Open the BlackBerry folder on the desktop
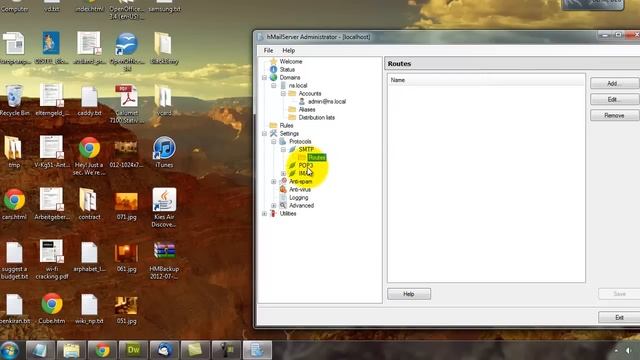The width and height of the screenshot is (640, 360). pos(164,48)
